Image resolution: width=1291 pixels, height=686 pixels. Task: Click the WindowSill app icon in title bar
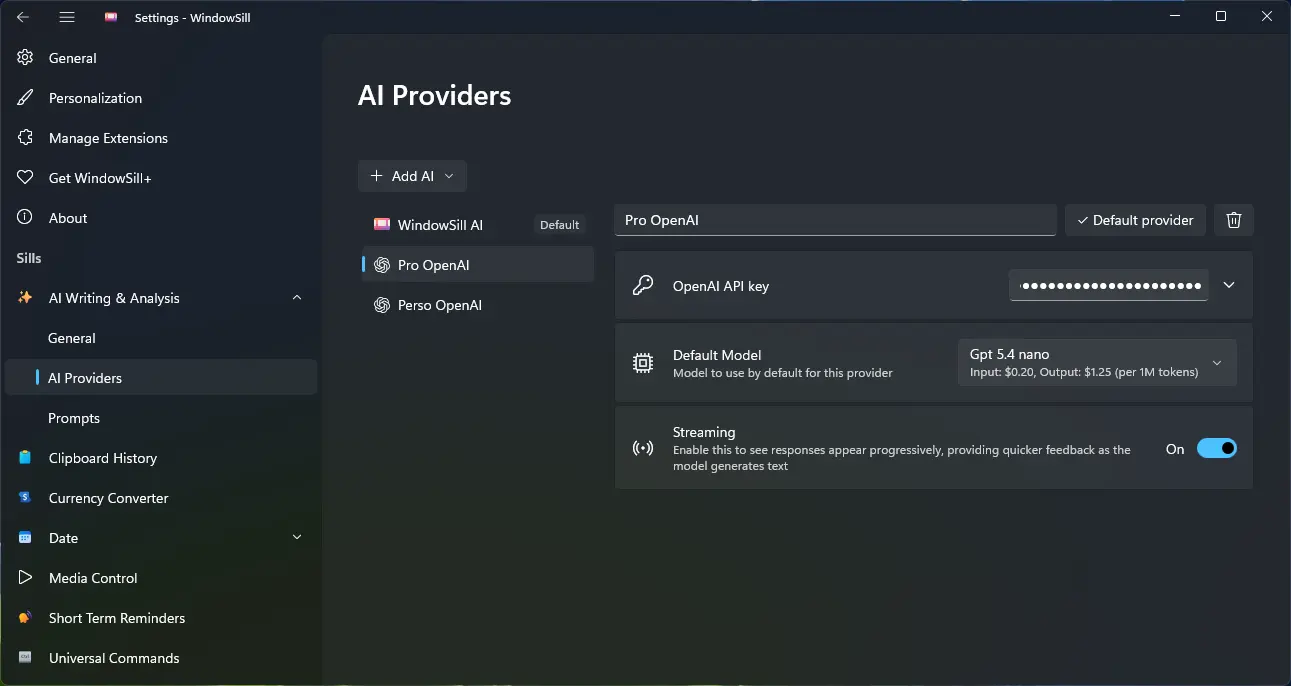click(111, 17)
